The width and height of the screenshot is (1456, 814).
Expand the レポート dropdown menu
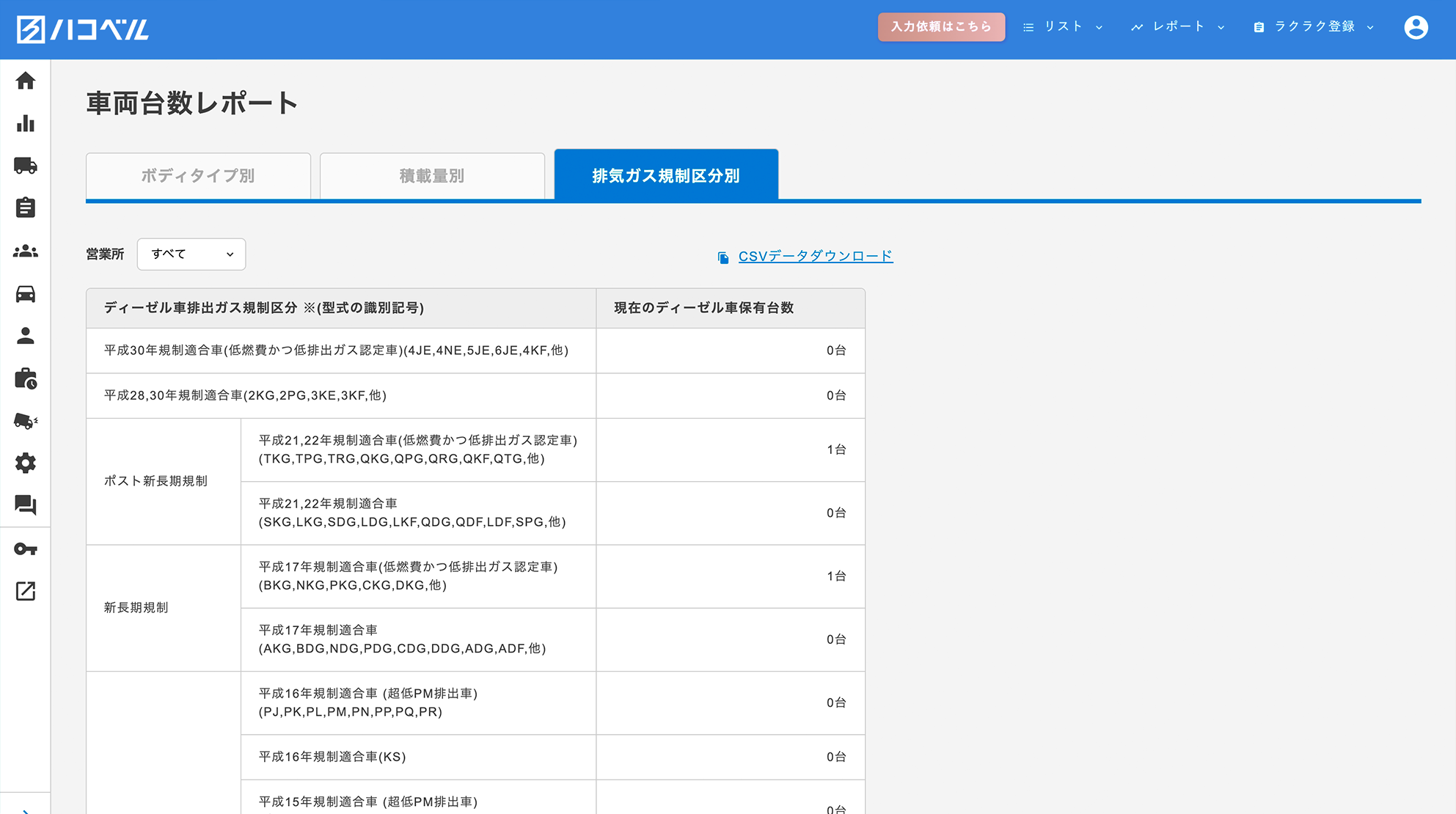pyautogui.click(x=1177, y=27)
